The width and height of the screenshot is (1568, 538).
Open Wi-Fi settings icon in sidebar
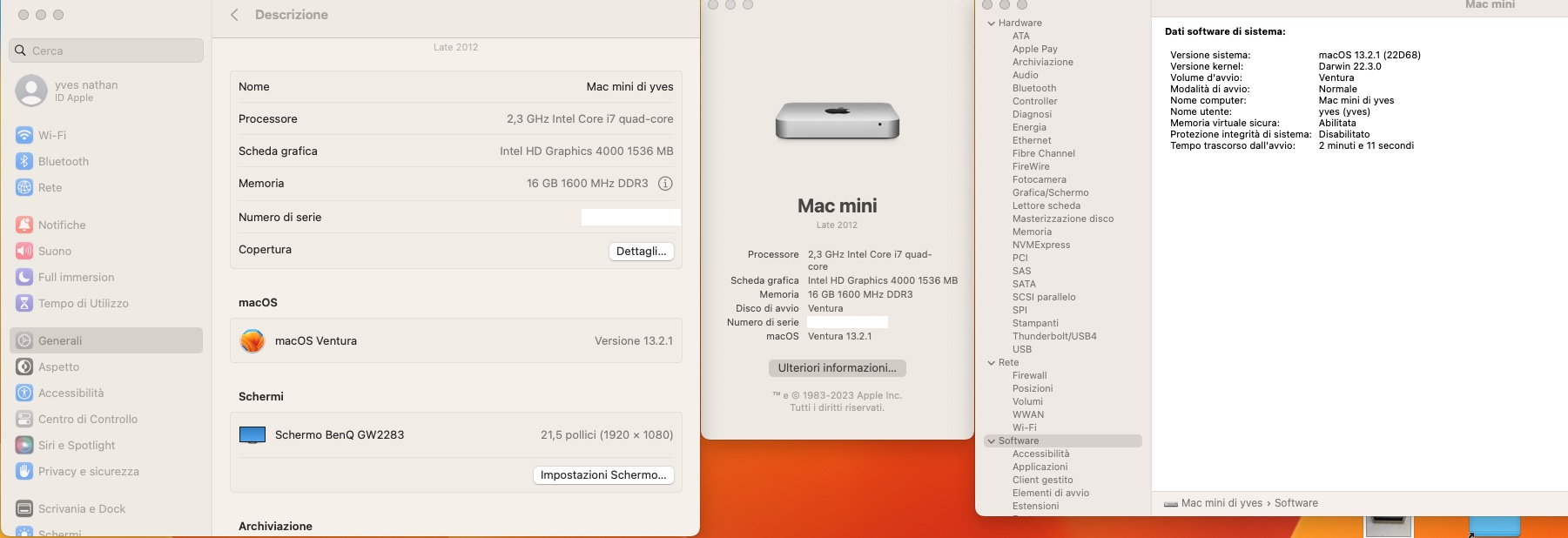click(x=24, y=135)
